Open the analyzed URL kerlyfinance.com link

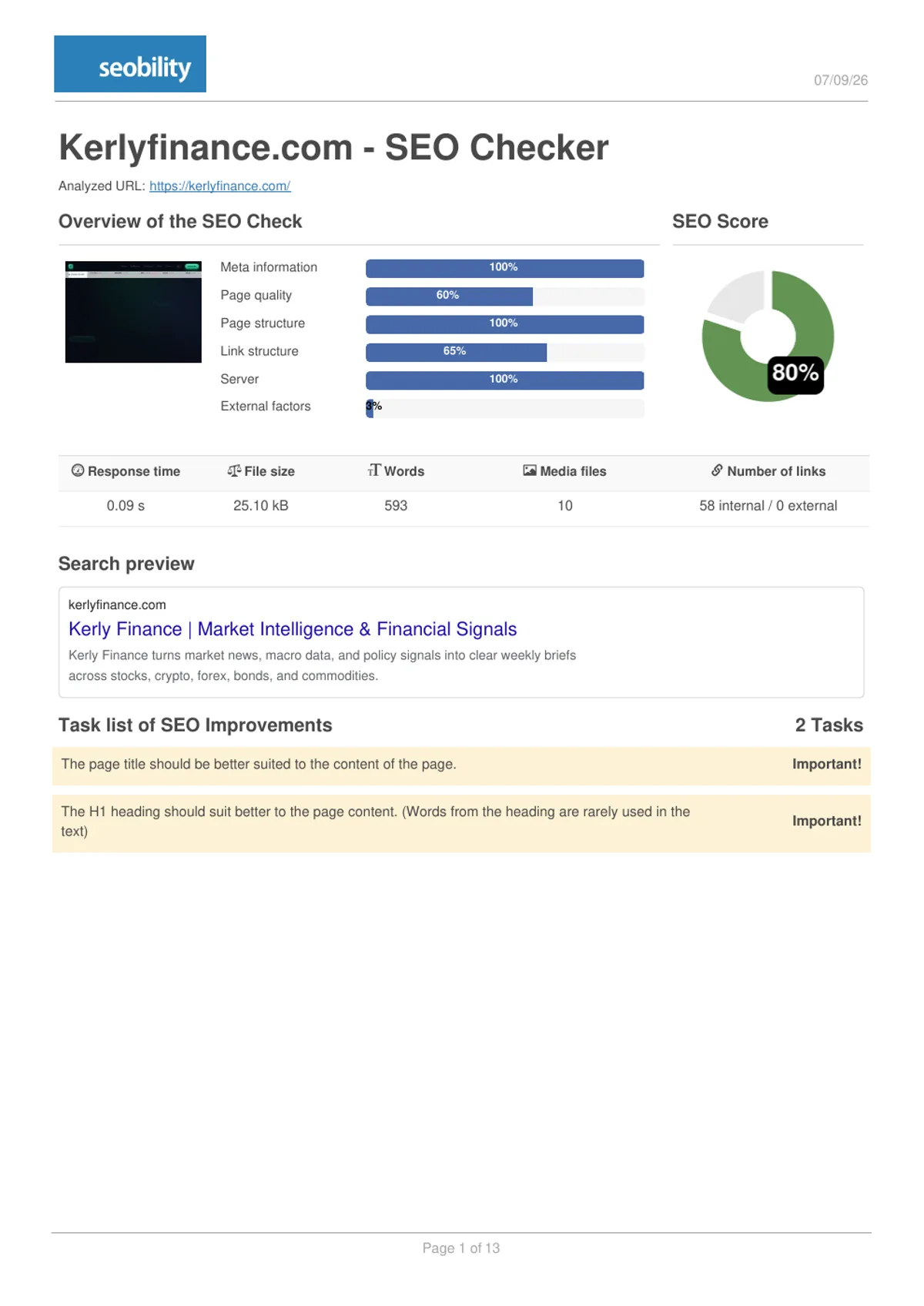coord(219,186)
